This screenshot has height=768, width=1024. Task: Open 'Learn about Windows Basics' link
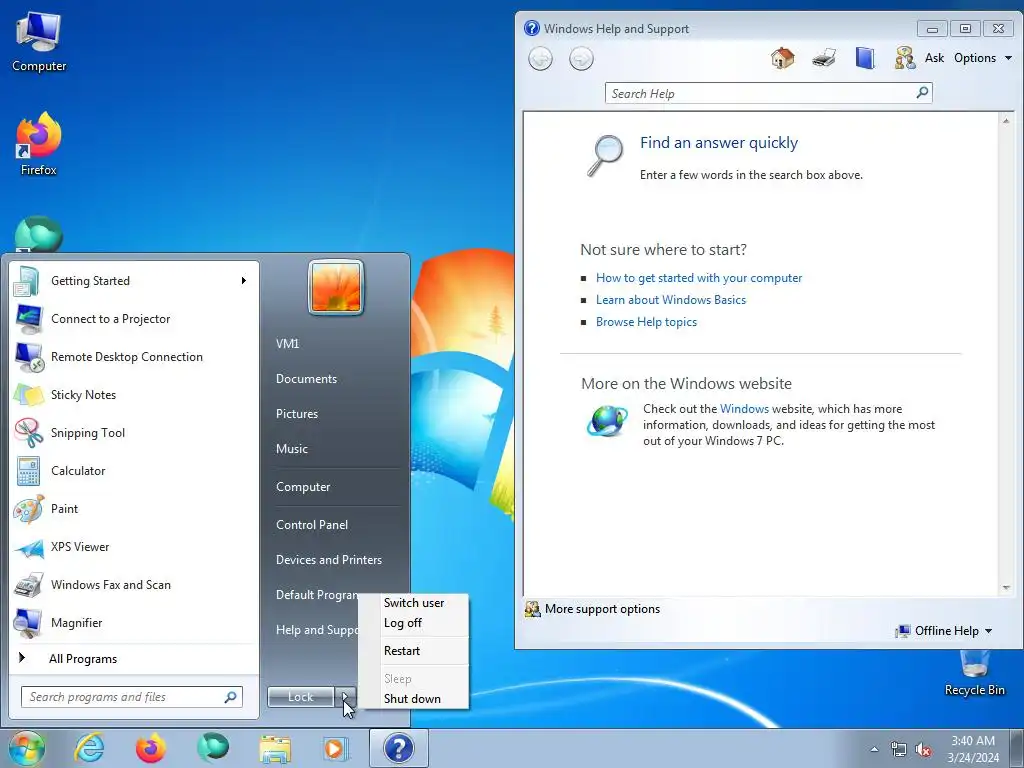pyautogui.click(x=671, y=300)
